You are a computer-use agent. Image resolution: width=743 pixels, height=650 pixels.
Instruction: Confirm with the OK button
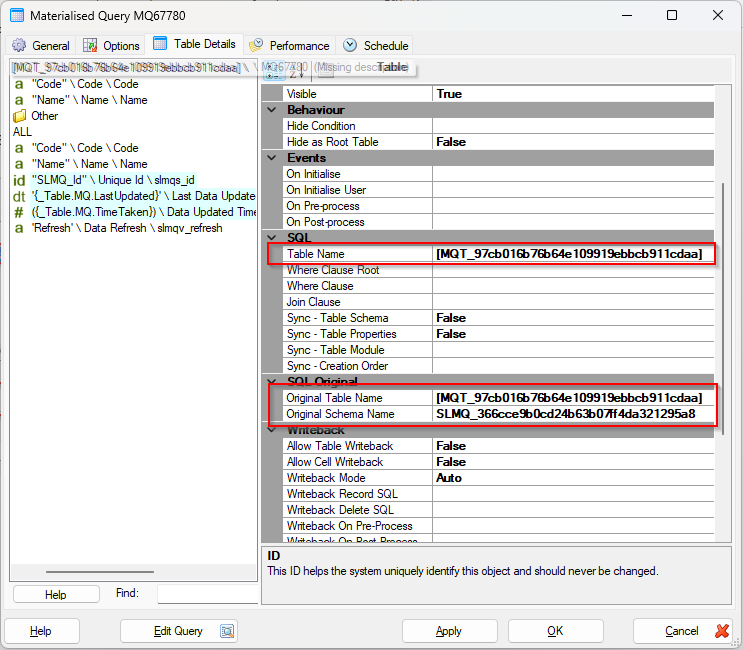click(x=555, y=631)
